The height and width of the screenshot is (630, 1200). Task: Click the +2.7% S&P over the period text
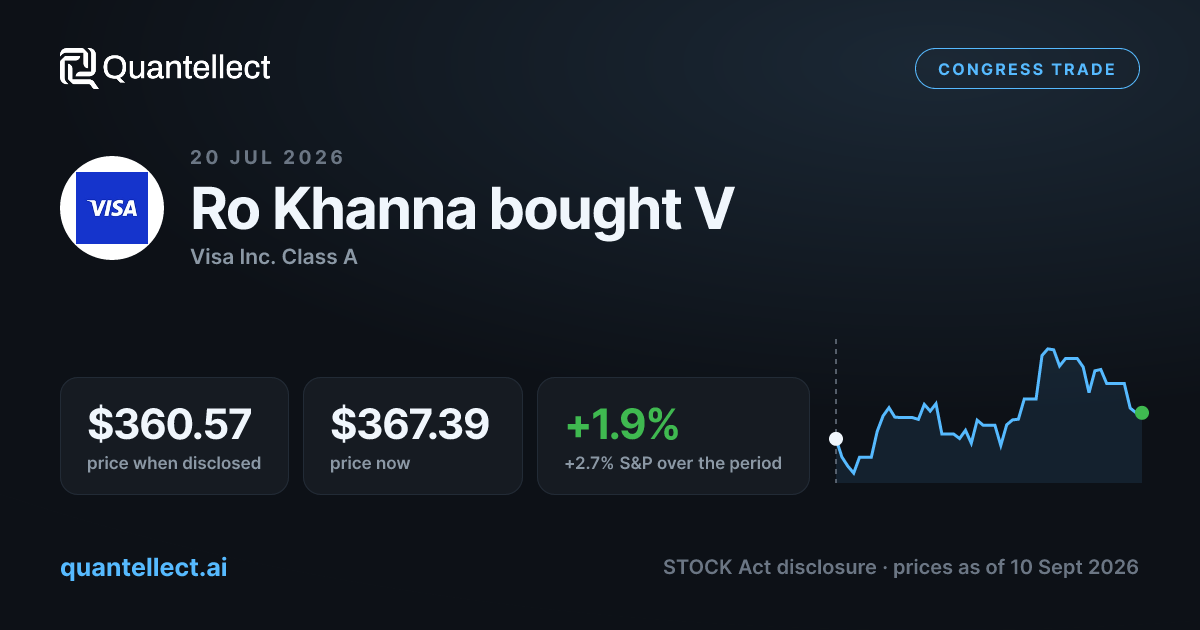tap(673, 463)
